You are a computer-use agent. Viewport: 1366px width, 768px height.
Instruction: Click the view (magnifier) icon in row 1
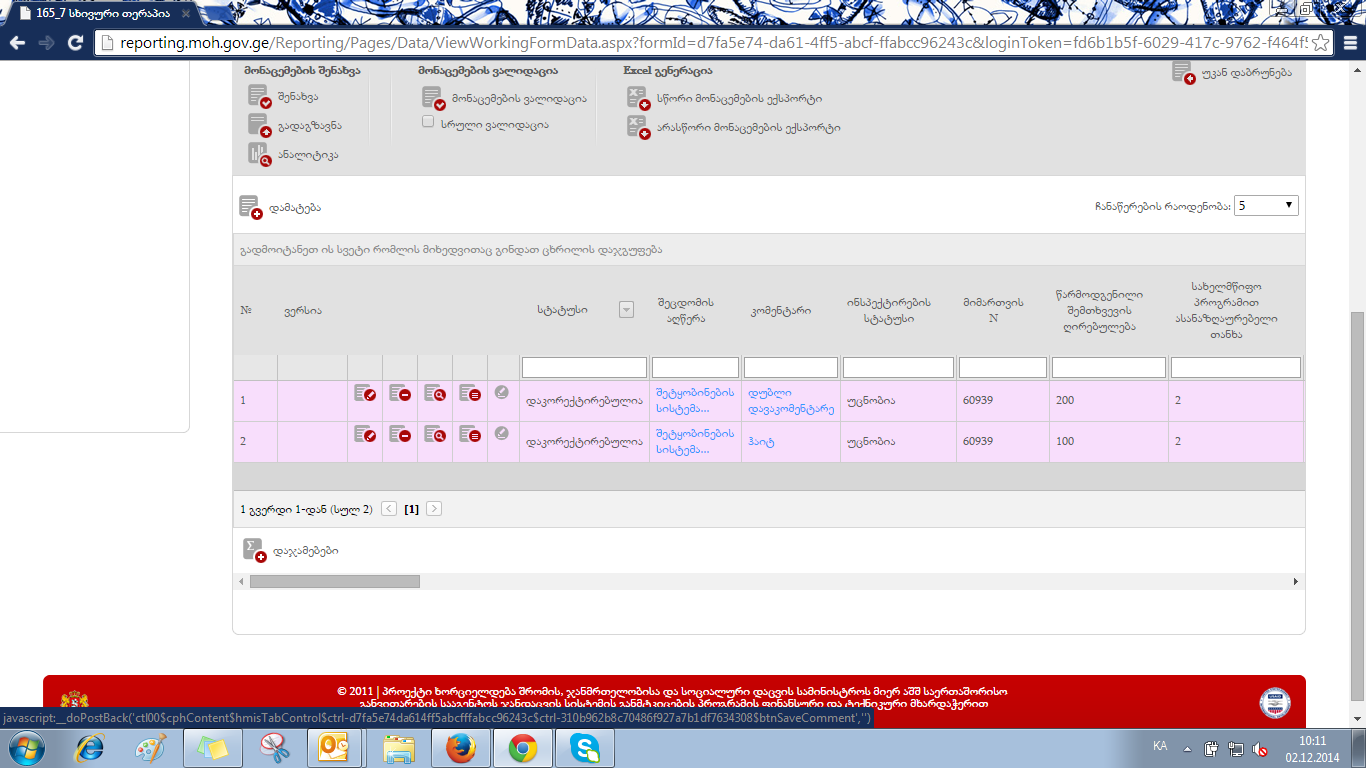(435, 394)
